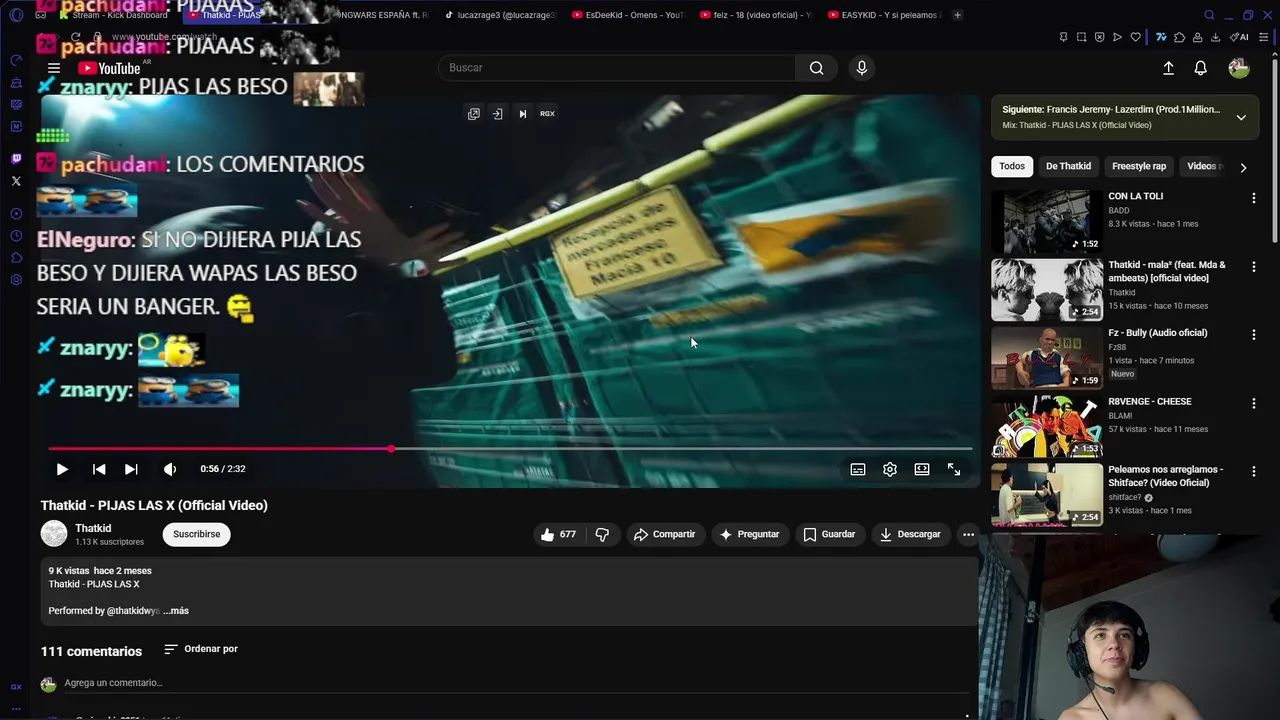Toggle subtitles in the player
This screenshot has width=1280, height=720.
858,469
